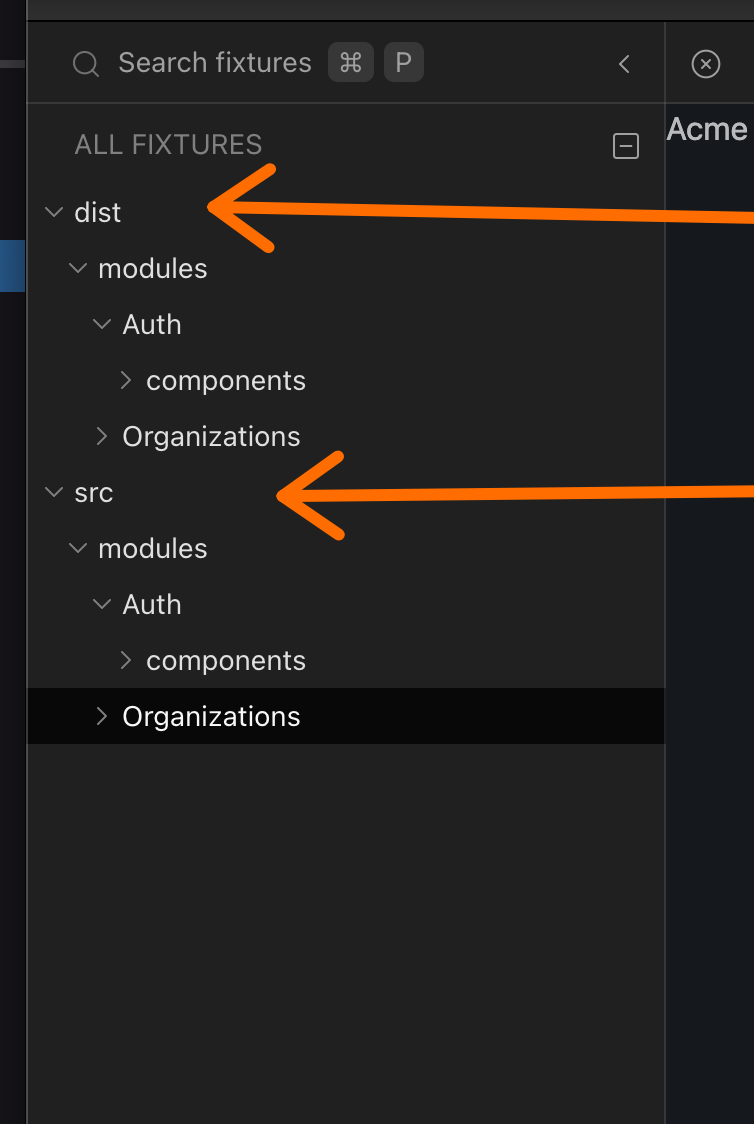
Task: Collapse modules under src
Action: [x=78, y=548]
